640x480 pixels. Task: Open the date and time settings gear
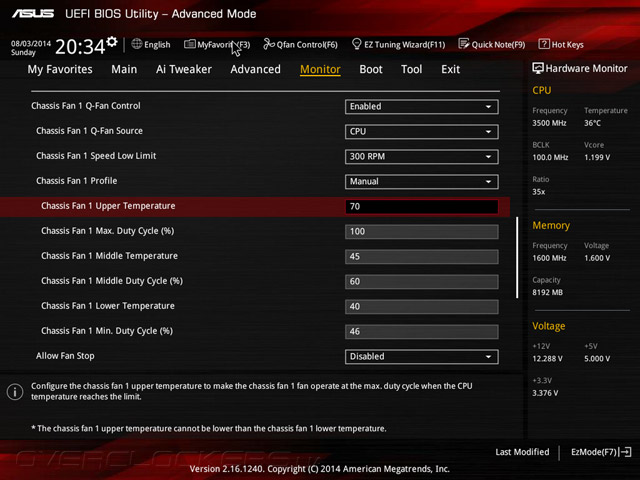point(112,42)
